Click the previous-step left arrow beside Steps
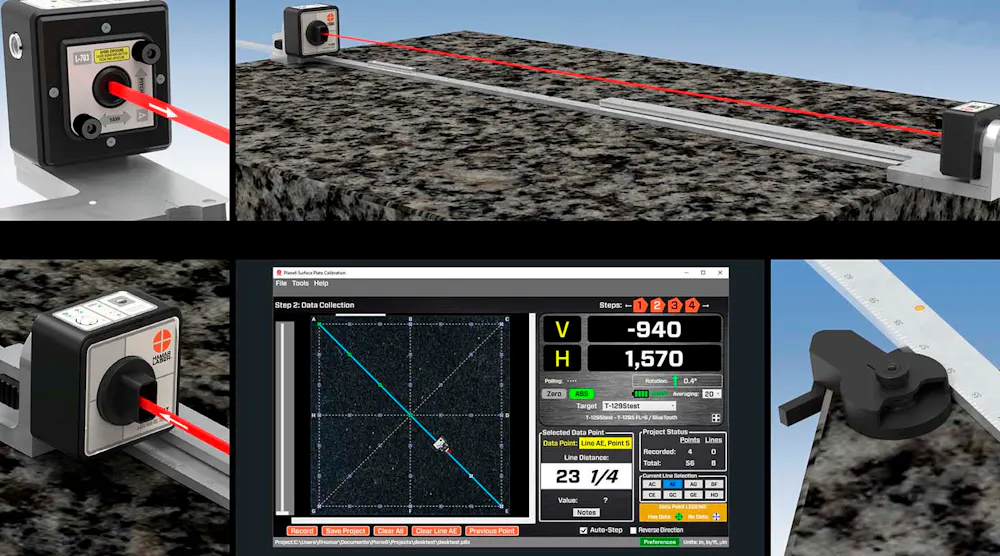 pos(628,305)
